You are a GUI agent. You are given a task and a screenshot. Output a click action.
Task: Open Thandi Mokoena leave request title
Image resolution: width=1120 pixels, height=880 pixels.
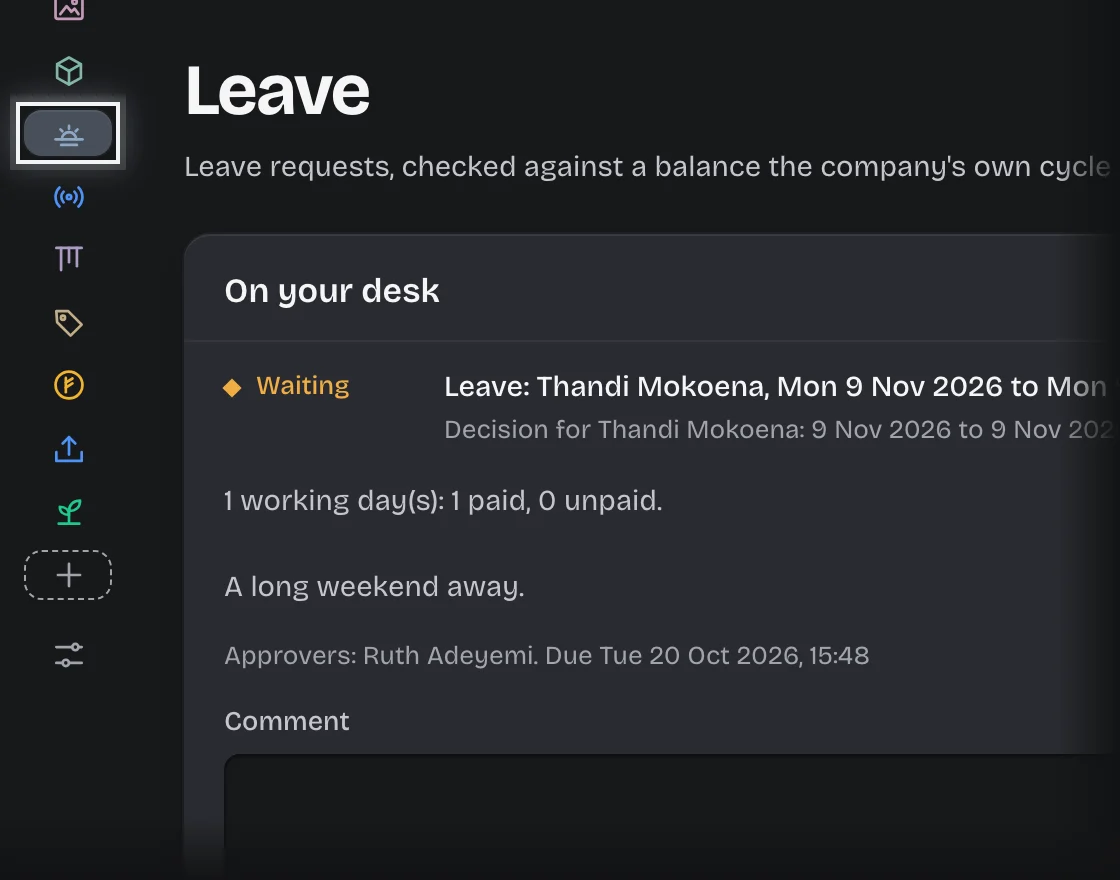[779, 386]
